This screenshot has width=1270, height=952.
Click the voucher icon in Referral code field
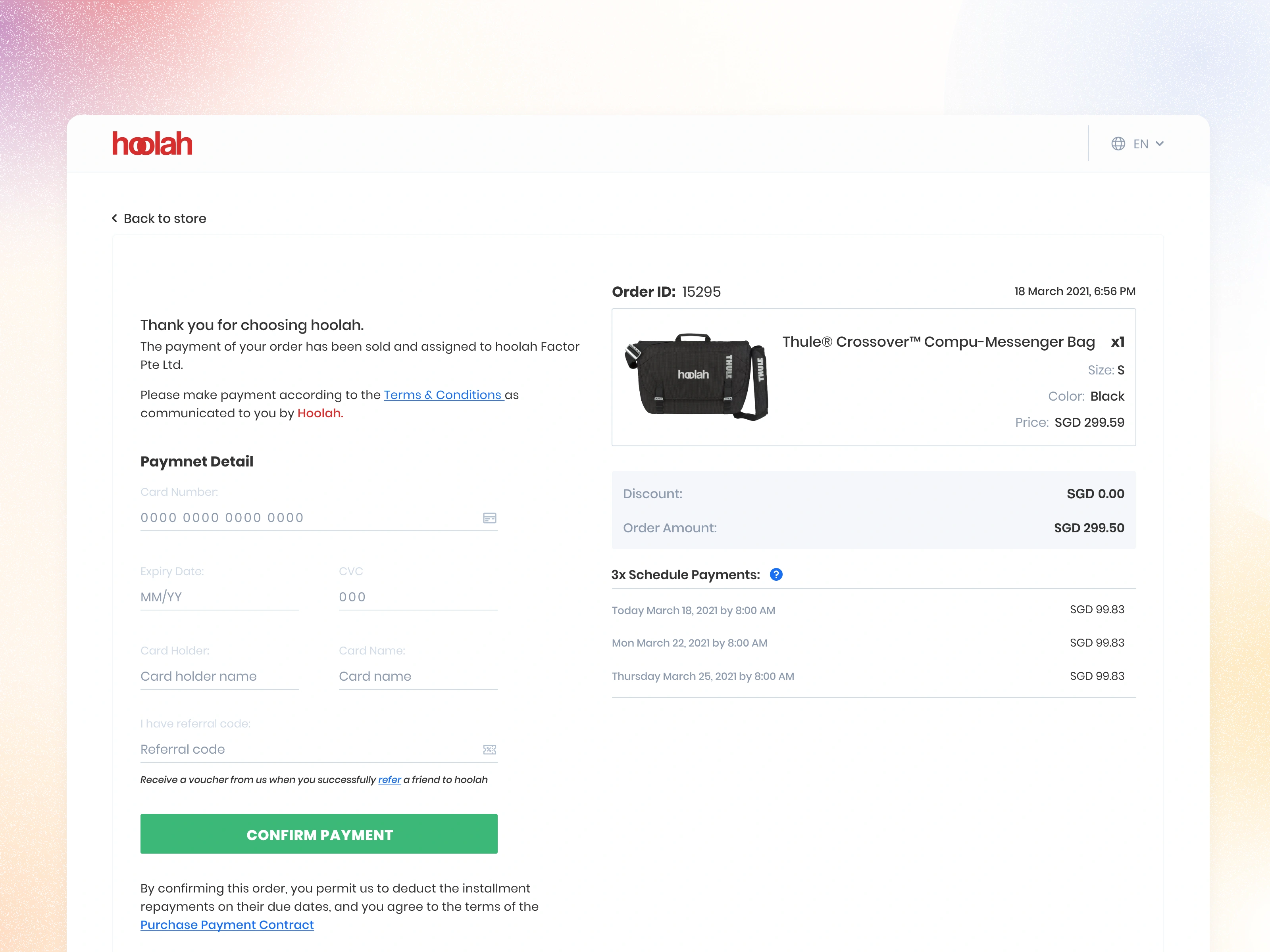tap(489, 749)
